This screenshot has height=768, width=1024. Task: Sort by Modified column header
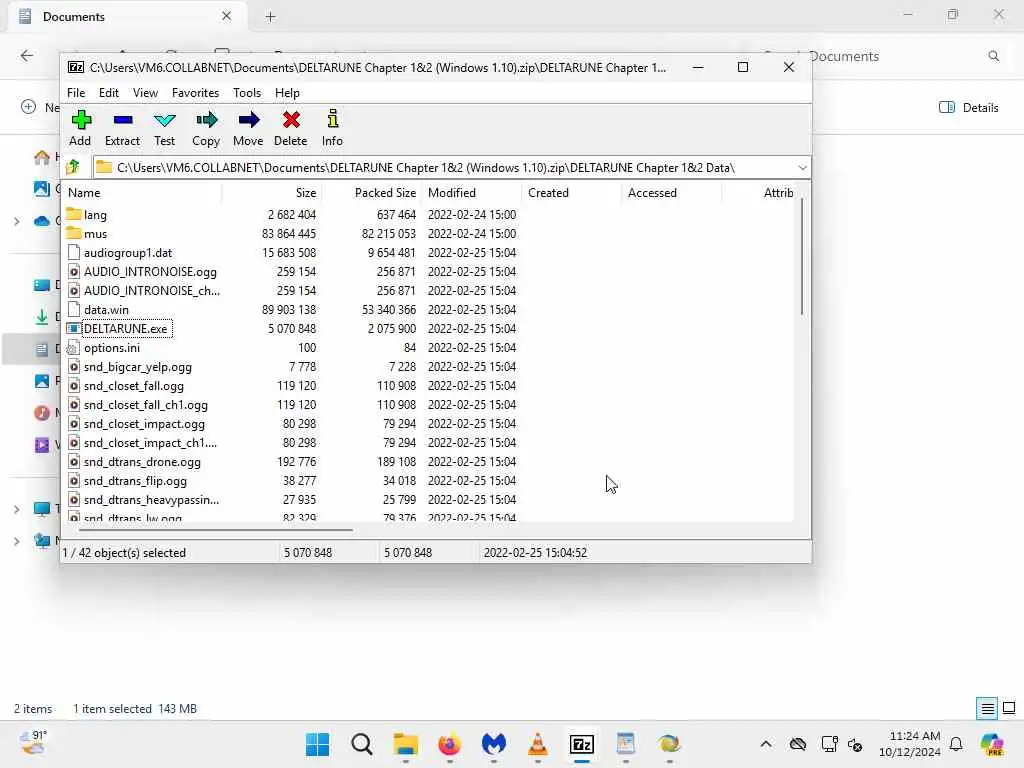point(472,193)
